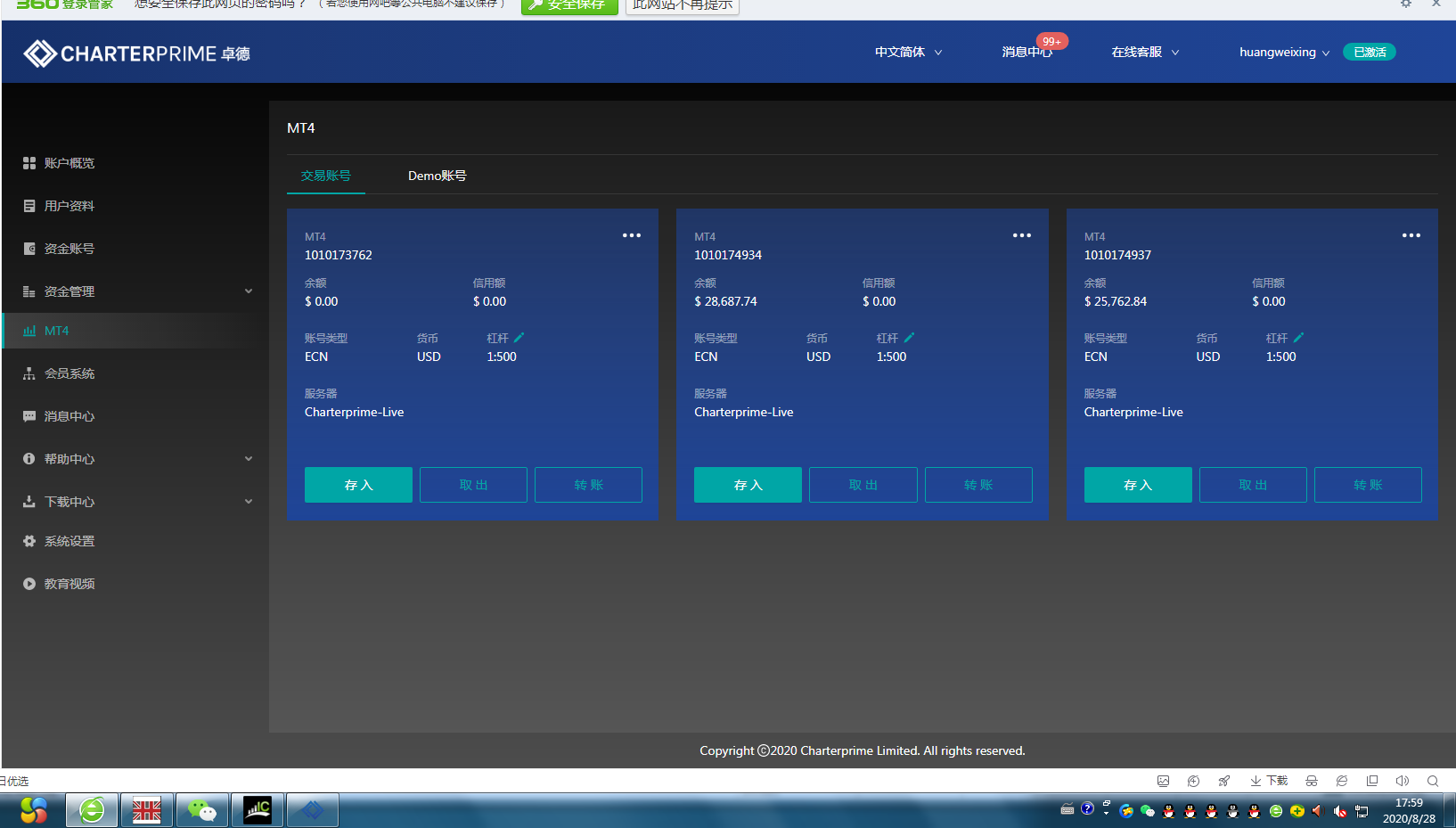This screenshot has height=828, width=1456.
Task: Open more options for account 1010174934
Action: click(x=1022, y=235)
